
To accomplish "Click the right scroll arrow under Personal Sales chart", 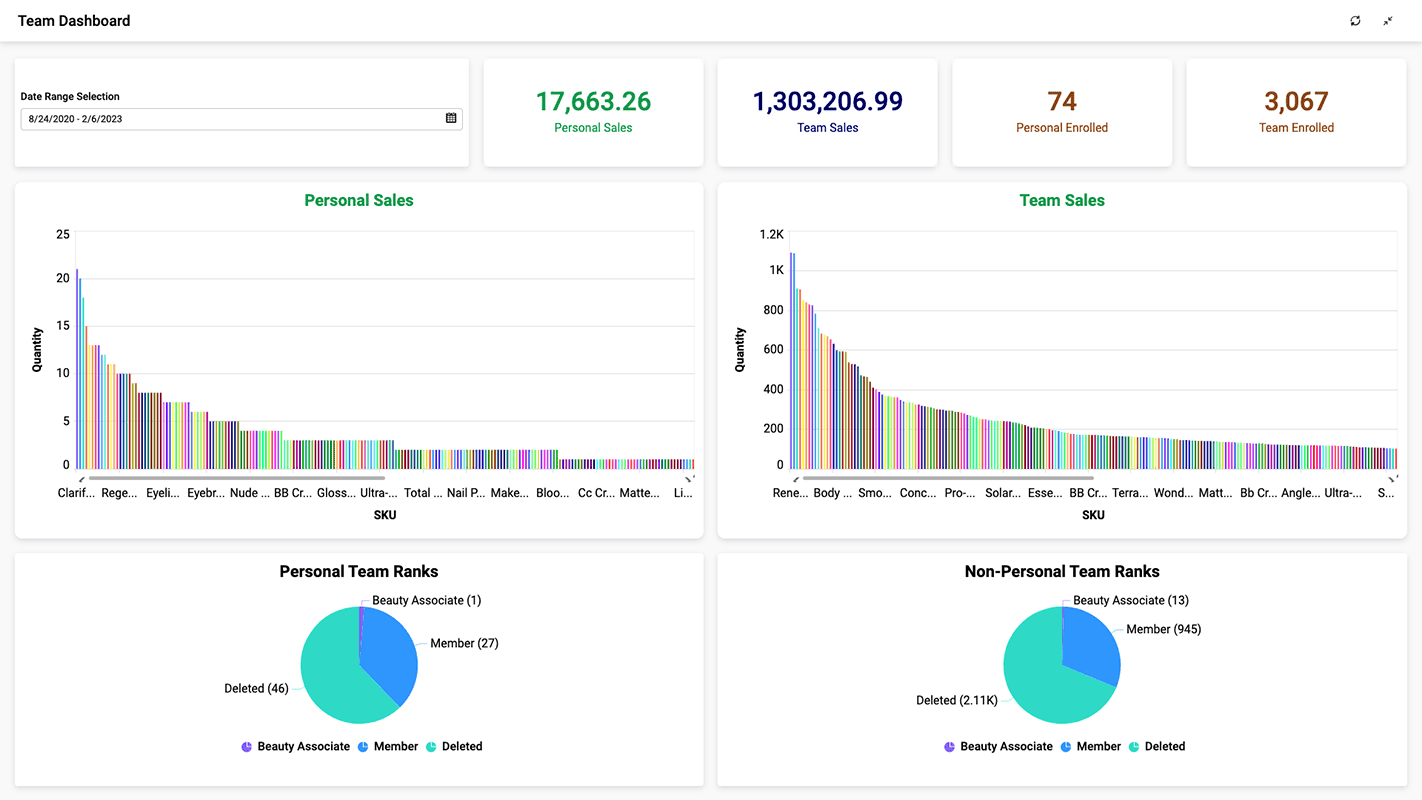I will coord(689,479).
